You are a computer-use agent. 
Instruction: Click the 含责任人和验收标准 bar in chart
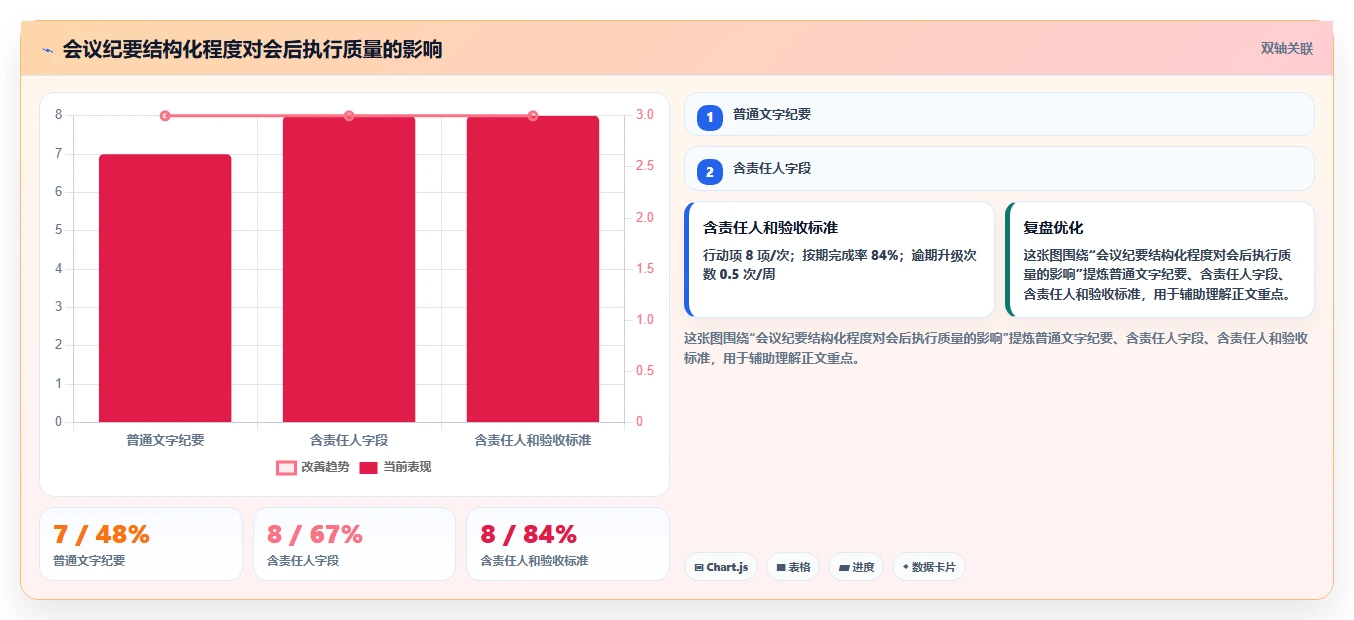coord(533,269)
